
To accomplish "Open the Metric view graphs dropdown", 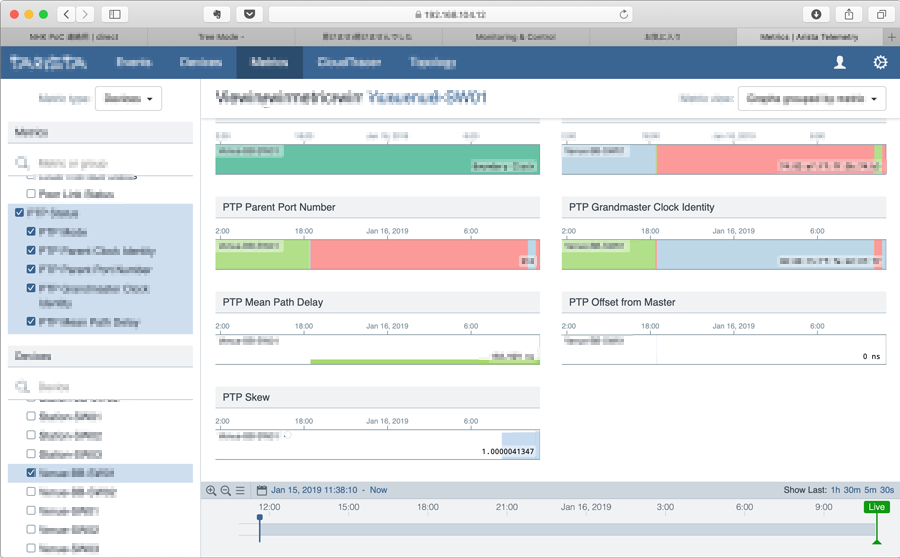I will 812,98.
